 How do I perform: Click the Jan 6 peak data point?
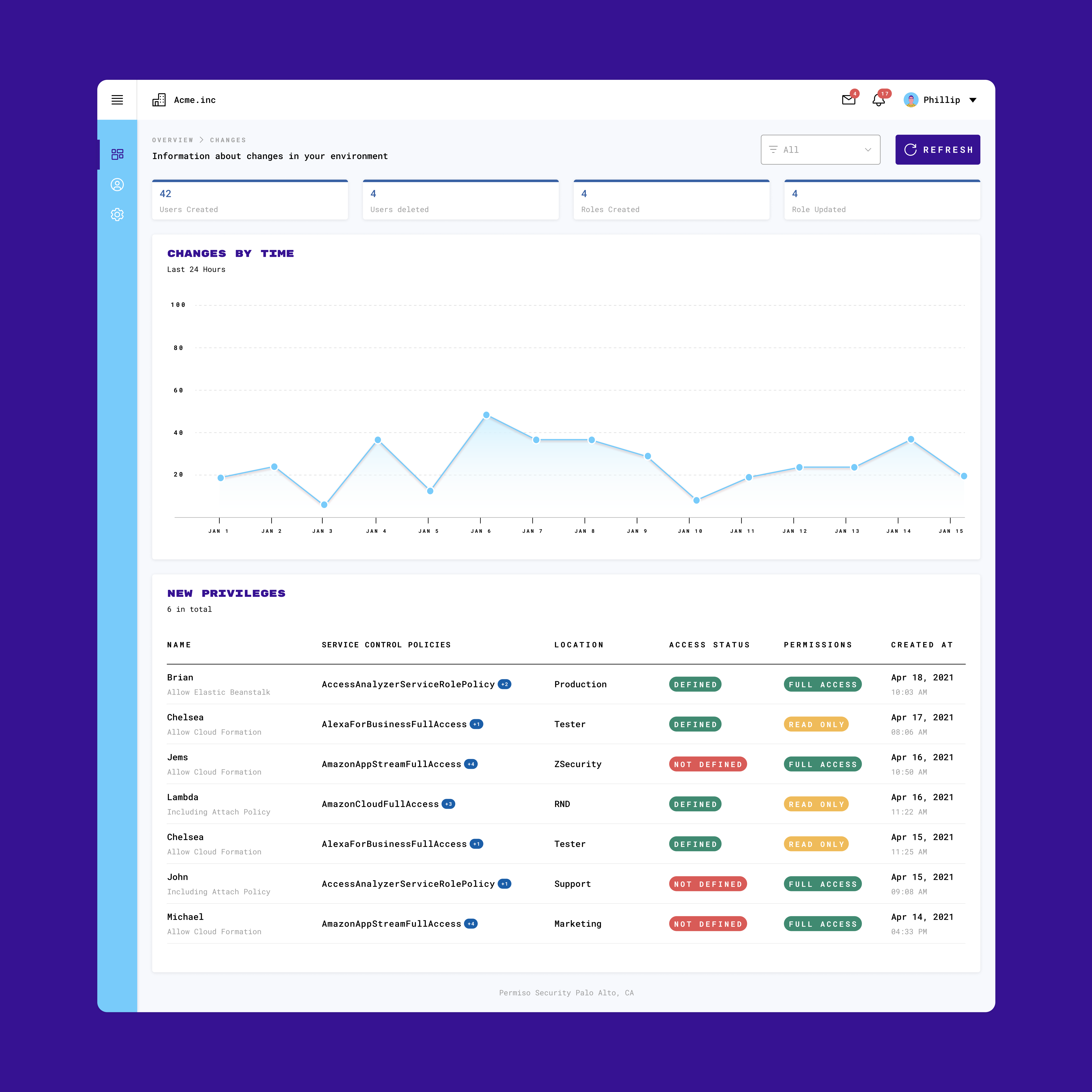tap(486, 415)
